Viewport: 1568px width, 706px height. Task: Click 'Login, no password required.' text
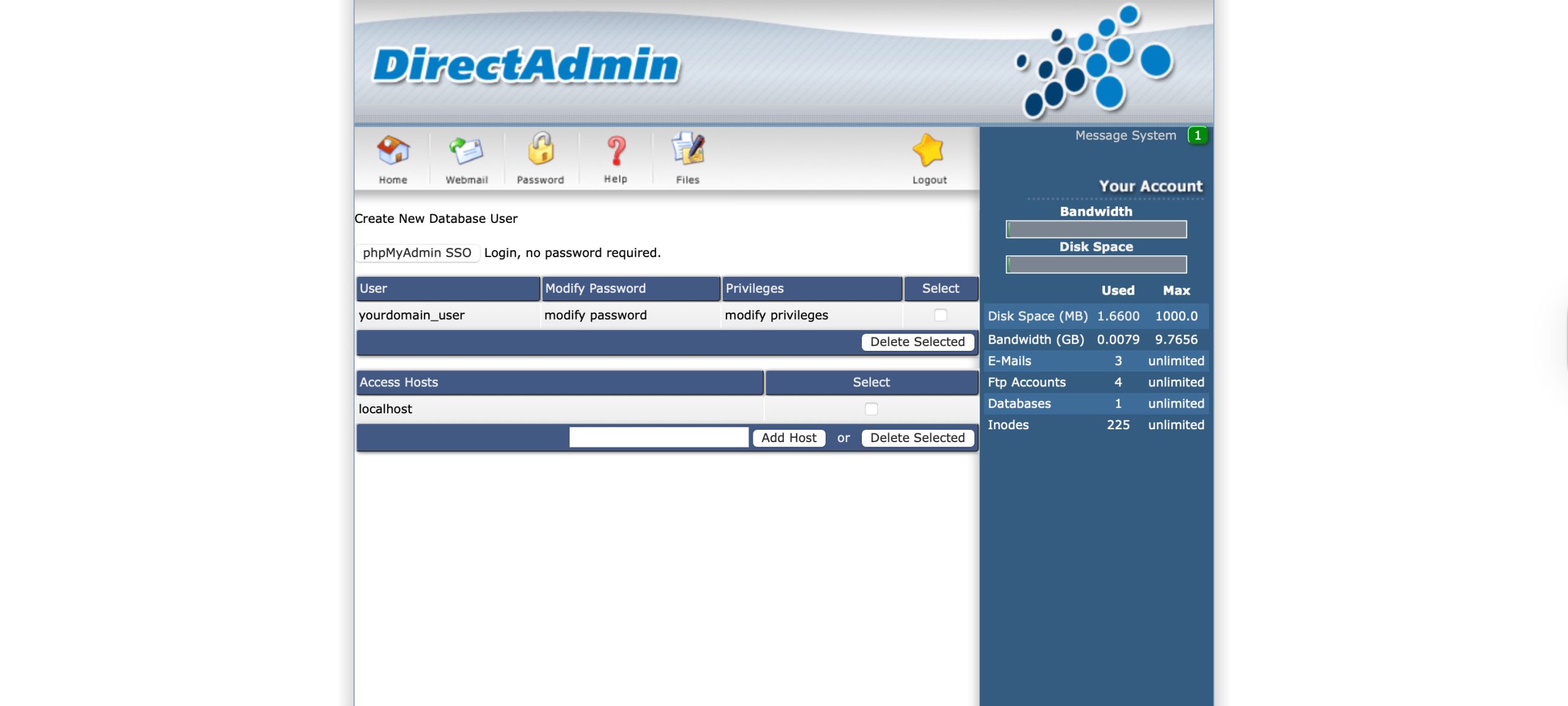tap(572, 253)
